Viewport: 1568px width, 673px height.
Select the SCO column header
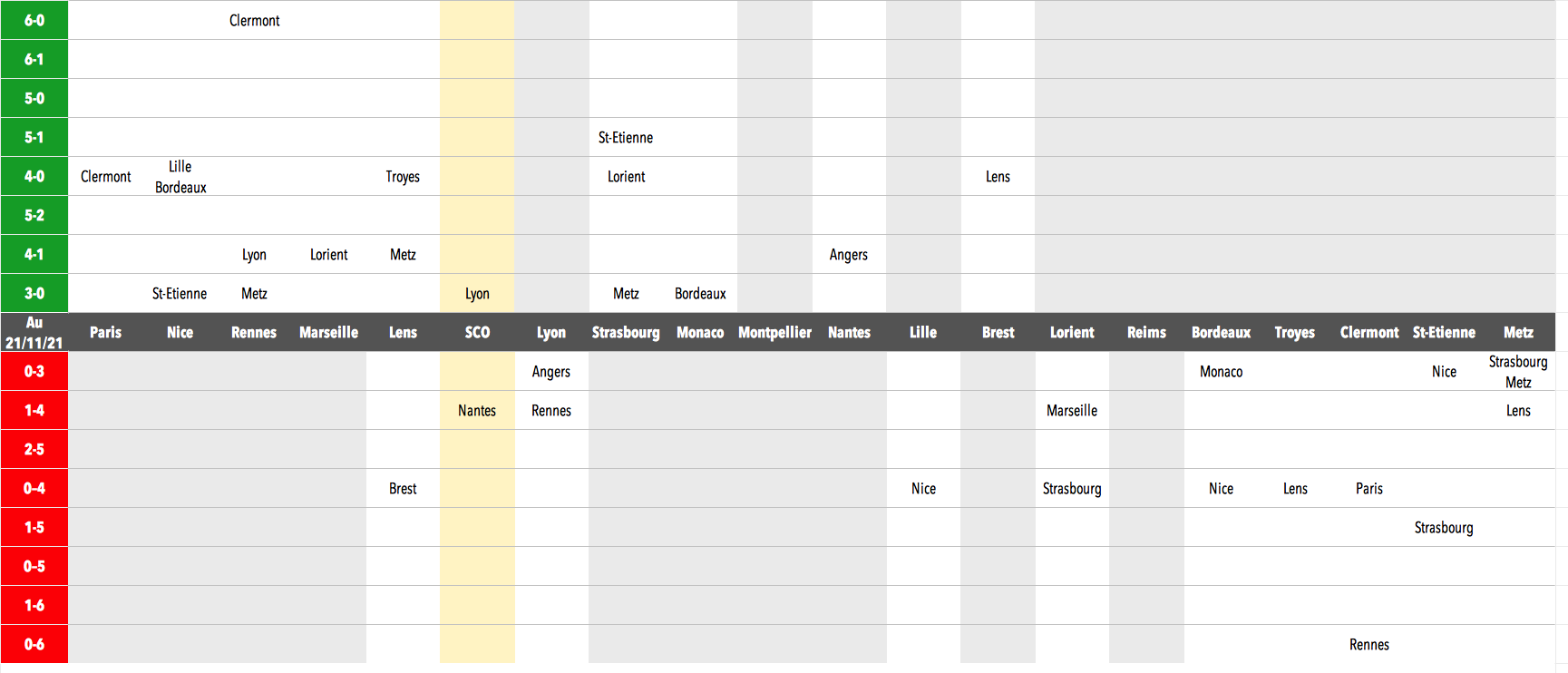pos(477,333)
